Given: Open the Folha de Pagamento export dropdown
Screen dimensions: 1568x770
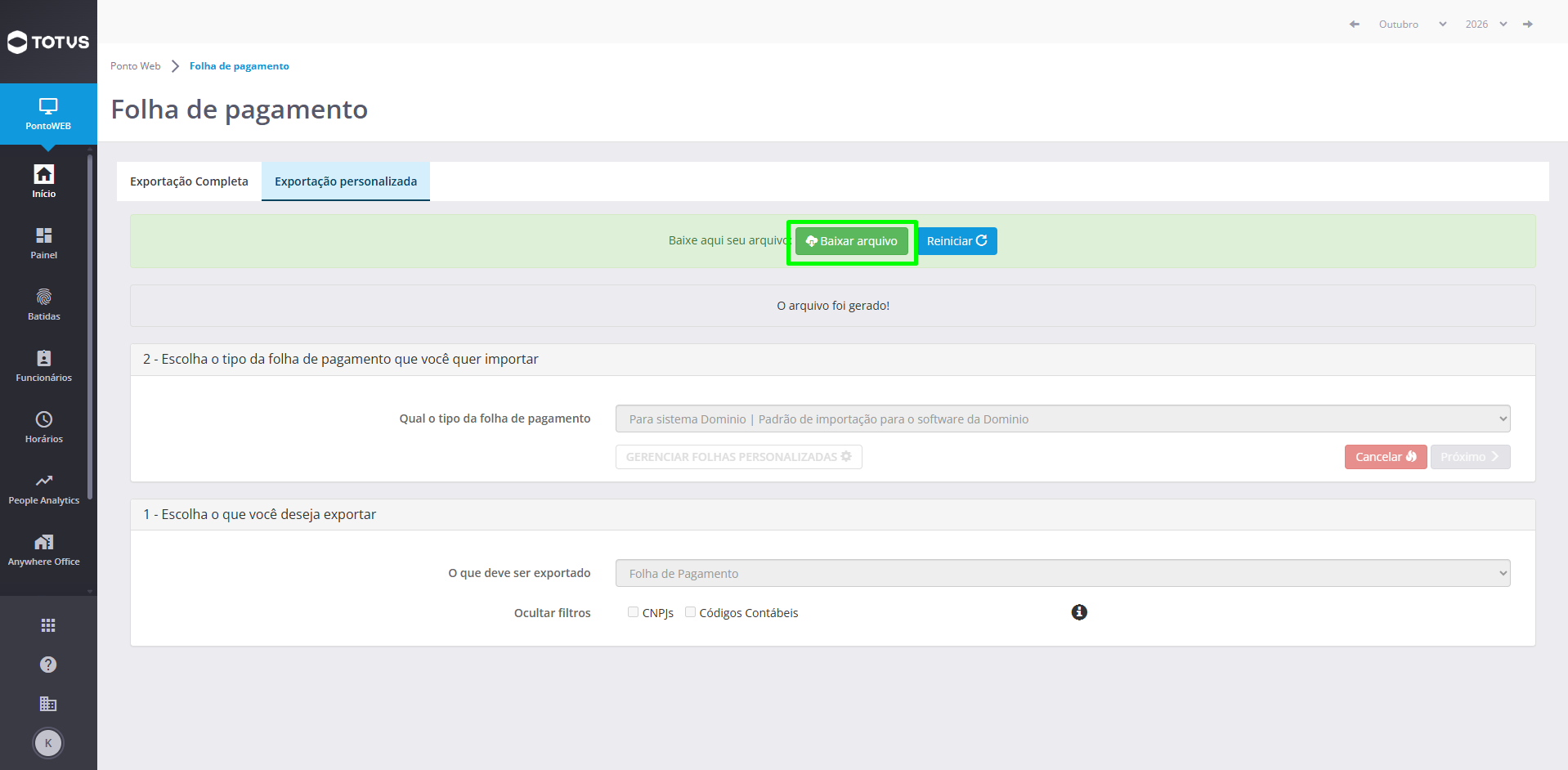Looking at the screenshot, I should point(1063,573).
